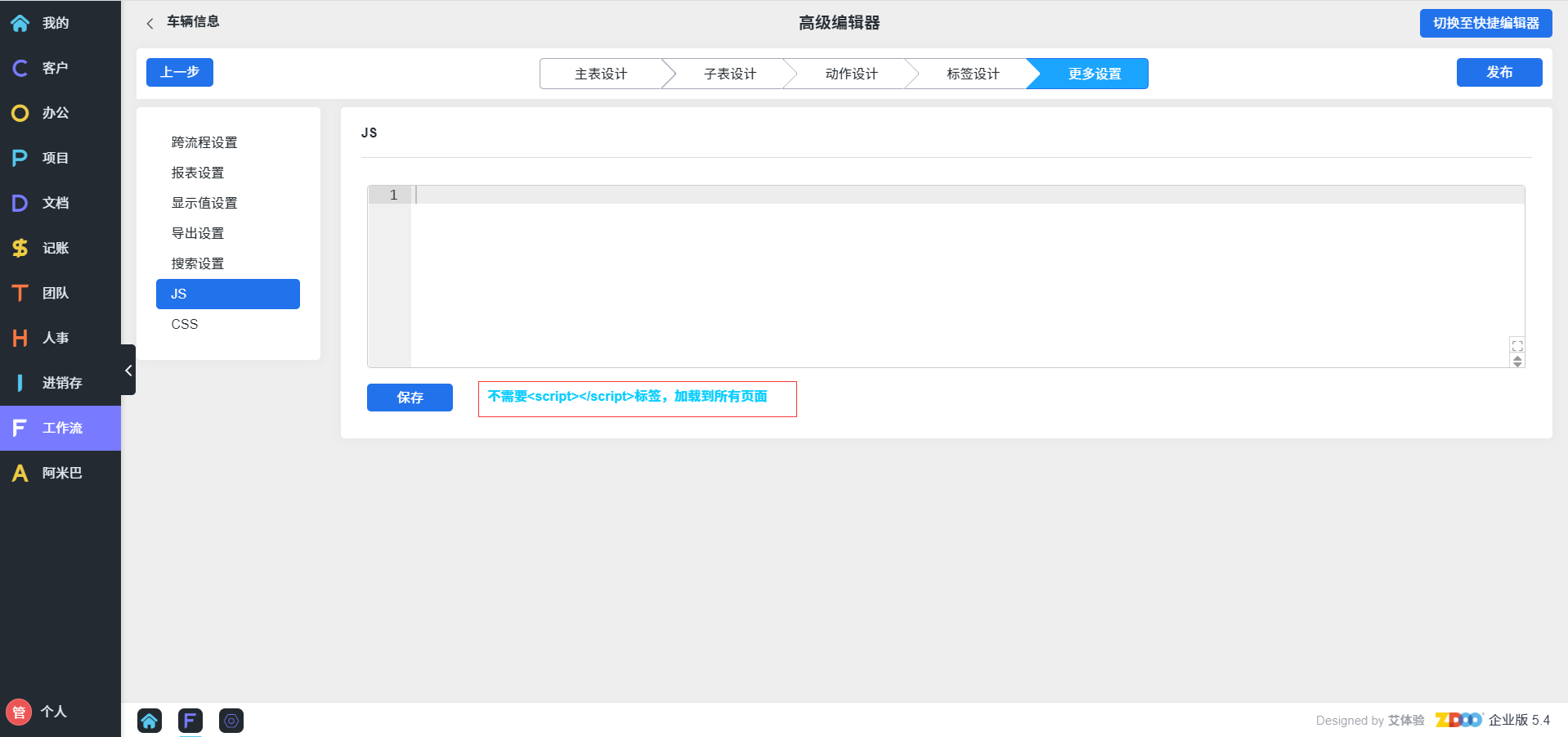This screenshot has height=737, width=1568.
Task: Open the 文档 documents module icon
Action: pyautogui.click(x=20, y=203)
